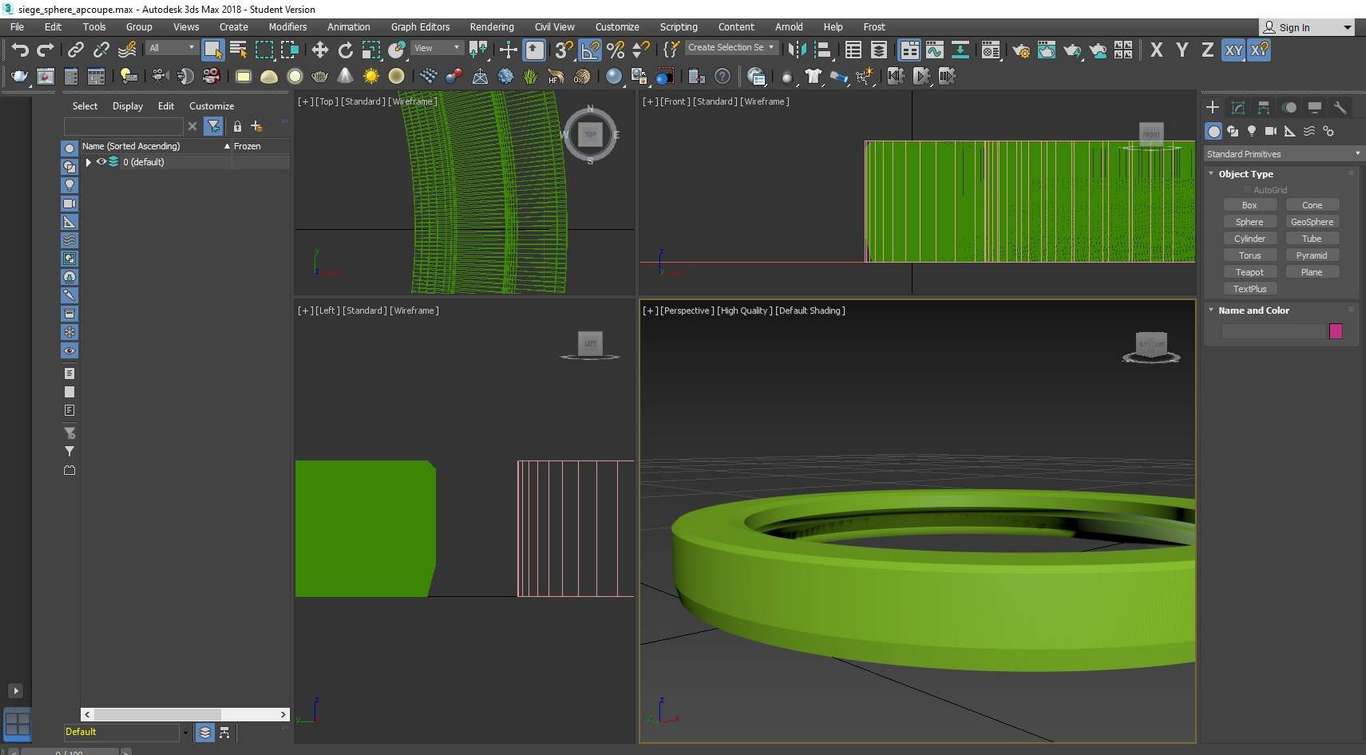Expand the 0 (default) layer tree
The width and height of the screenshot is (1366, 755).
point(88,162)
